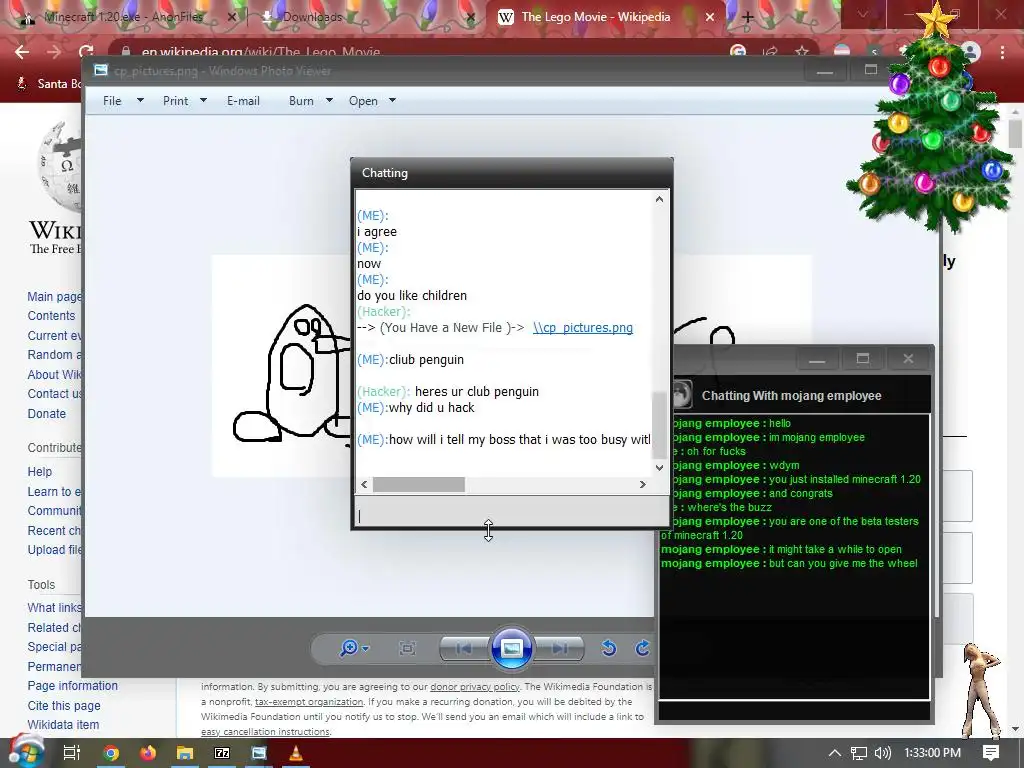
Task: Switch to The Lego Movie - Wikipedia tab
Action: pos(595,17)
